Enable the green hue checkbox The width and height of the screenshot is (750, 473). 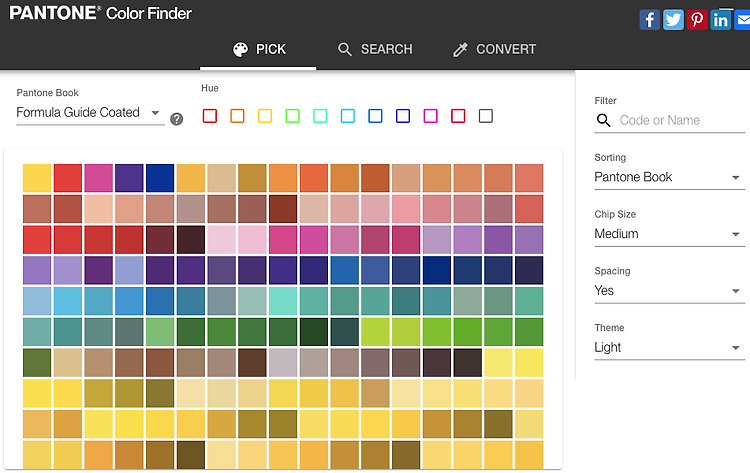(292, 116)
